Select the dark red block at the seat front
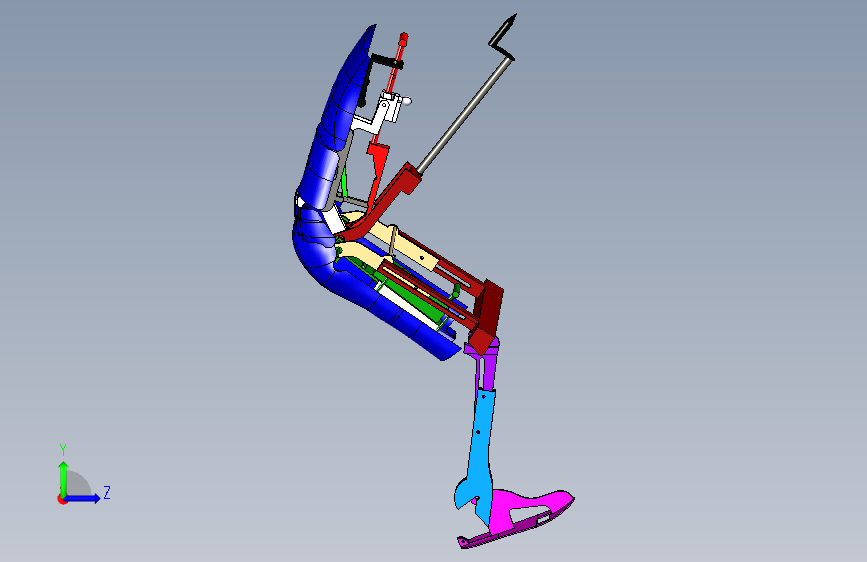Screen dimensions: 867x562 point(489,313)
